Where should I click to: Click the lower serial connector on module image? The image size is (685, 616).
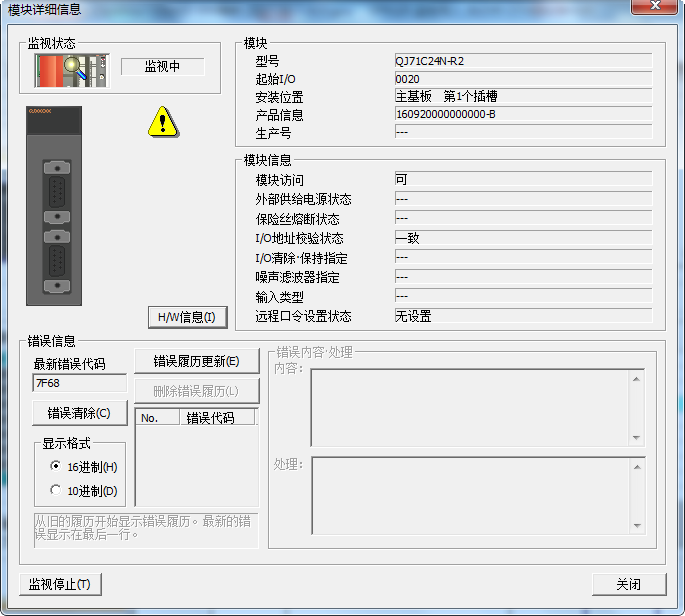tap(57, 264)
